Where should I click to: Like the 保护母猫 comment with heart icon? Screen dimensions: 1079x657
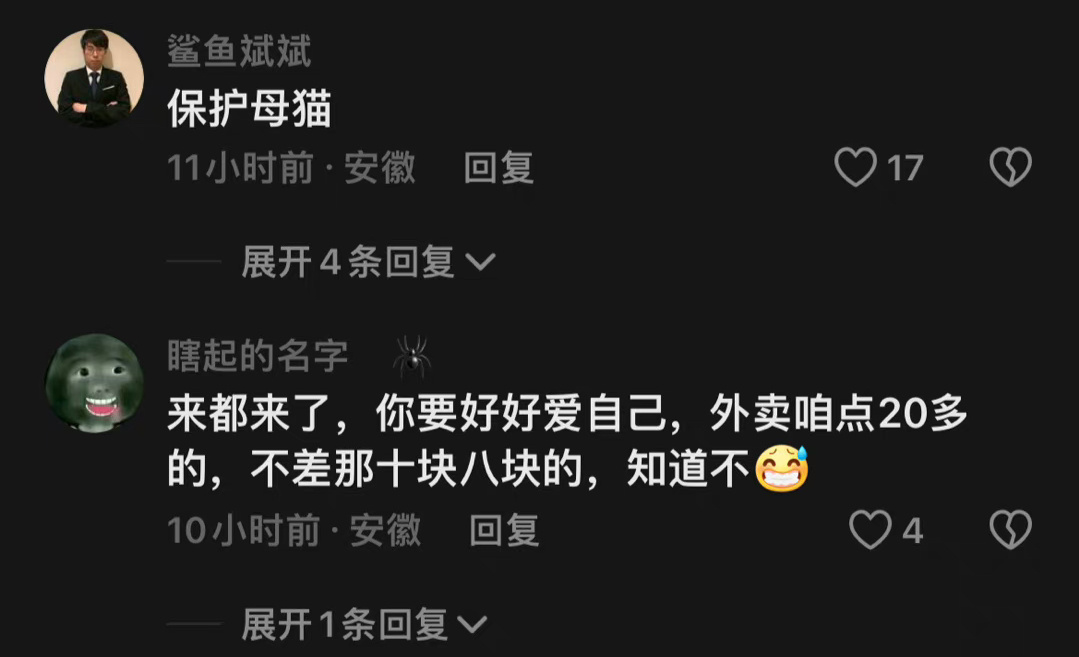tap(855, 167)
